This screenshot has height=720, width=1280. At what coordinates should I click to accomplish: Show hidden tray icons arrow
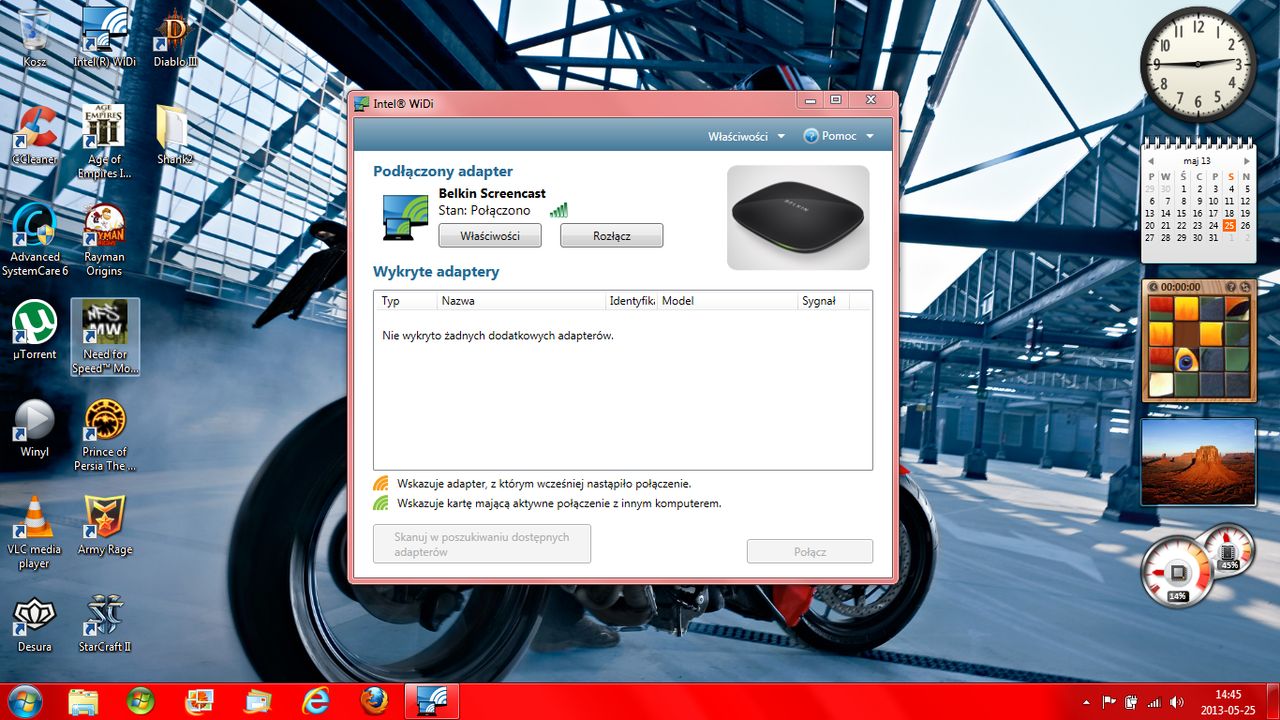[x=1086, y=702]
